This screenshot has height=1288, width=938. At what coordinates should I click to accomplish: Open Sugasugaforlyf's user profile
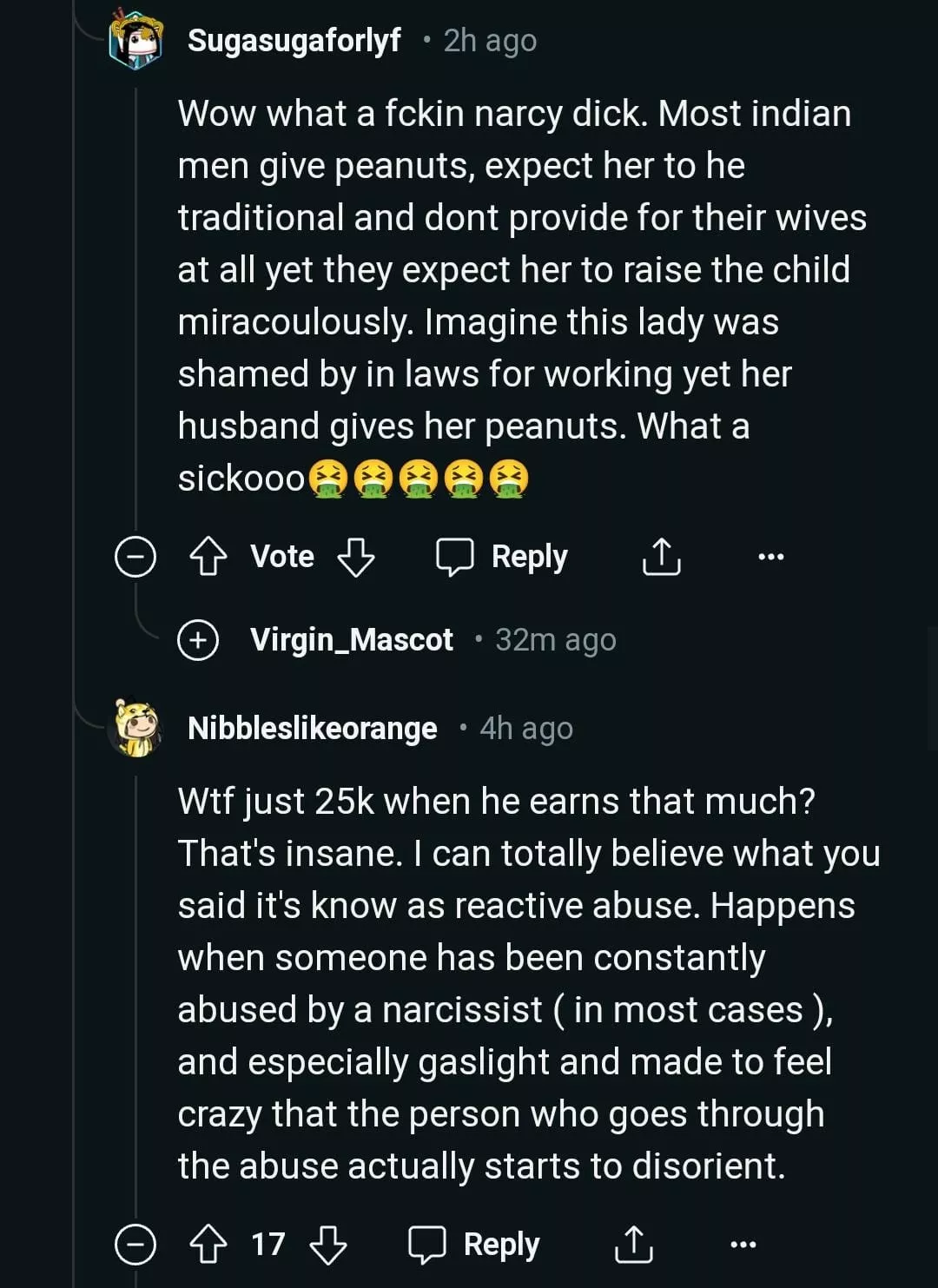coord(294,40)
